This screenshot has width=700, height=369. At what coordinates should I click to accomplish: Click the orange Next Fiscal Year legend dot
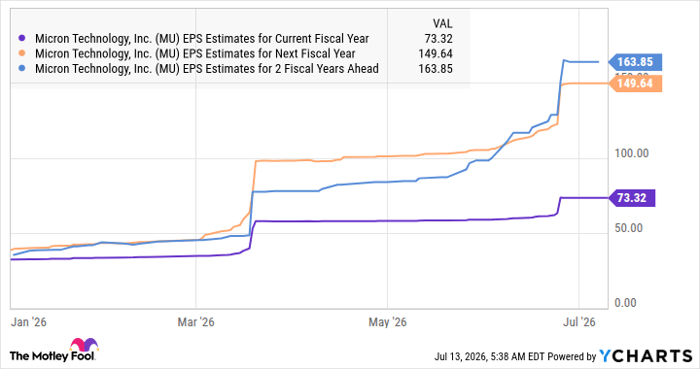[x=22, y=54]
